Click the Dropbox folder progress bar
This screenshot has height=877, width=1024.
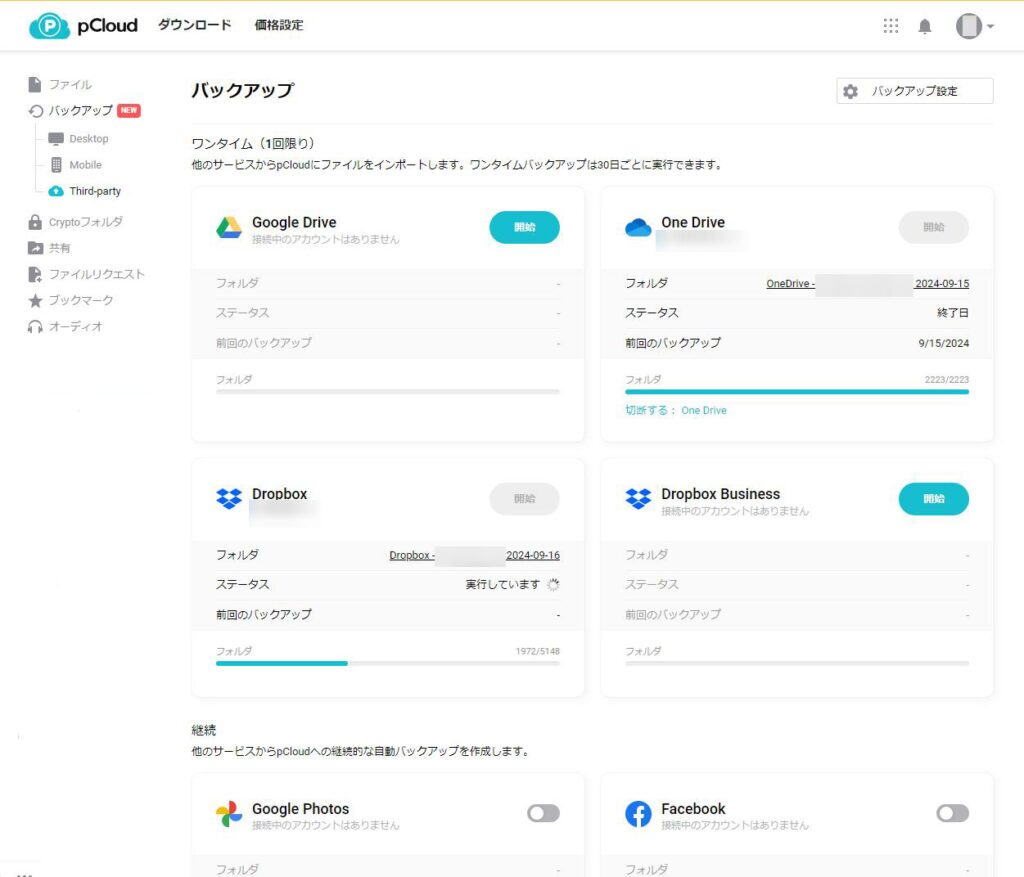pos(387,663)
